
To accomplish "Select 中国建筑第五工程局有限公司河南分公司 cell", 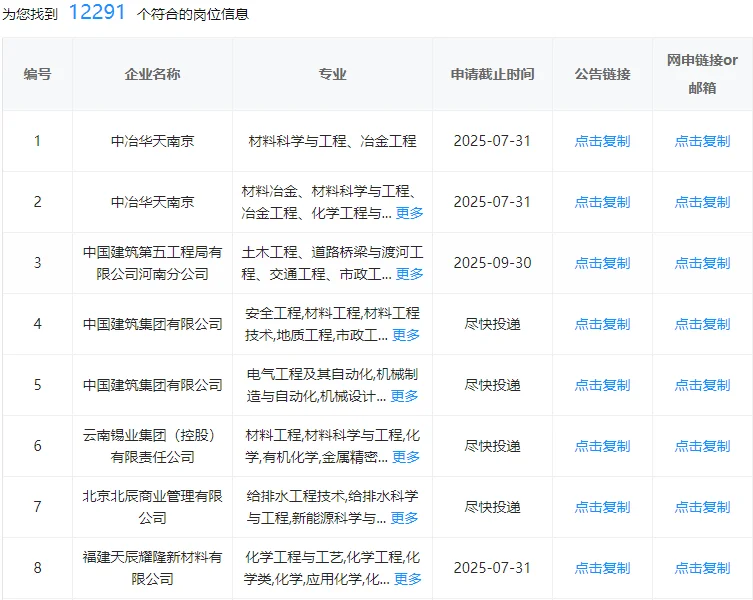I will point(152,263).
